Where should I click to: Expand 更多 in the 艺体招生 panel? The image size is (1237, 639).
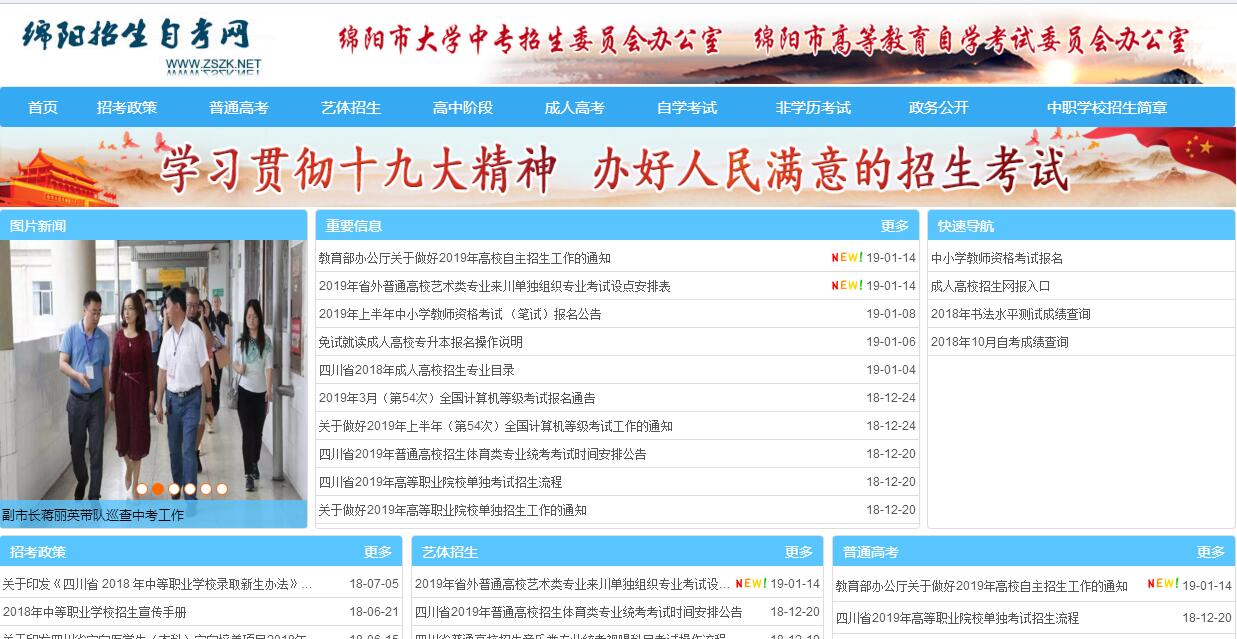point(799,552)
